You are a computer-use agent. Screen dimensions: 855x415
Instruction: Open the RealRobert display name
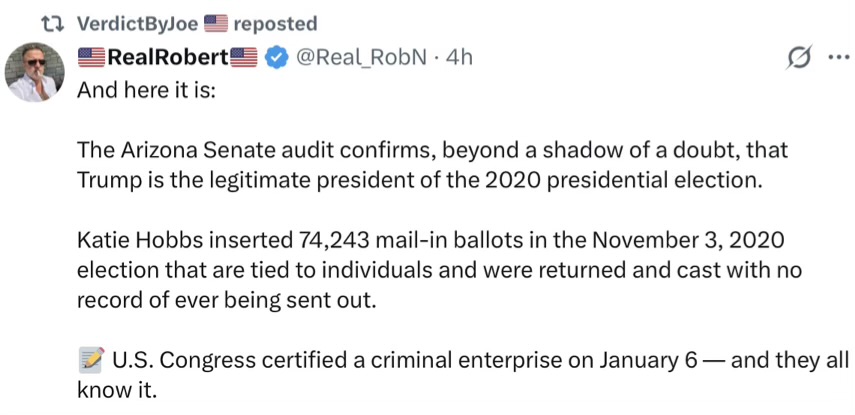tap(167, 58)
